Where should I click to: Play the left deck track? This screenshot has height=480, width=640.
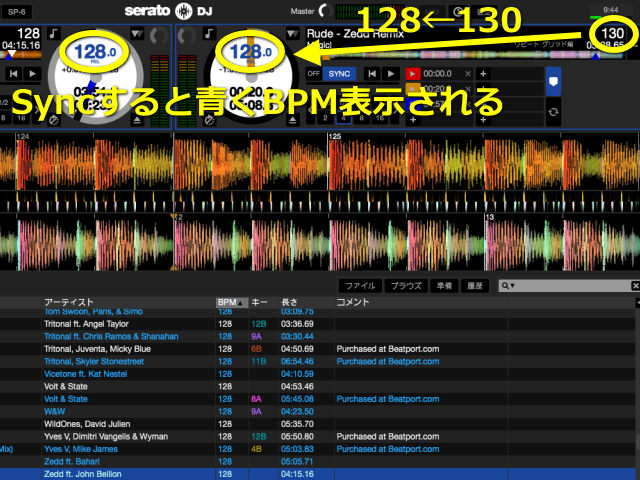click(32, 74)
